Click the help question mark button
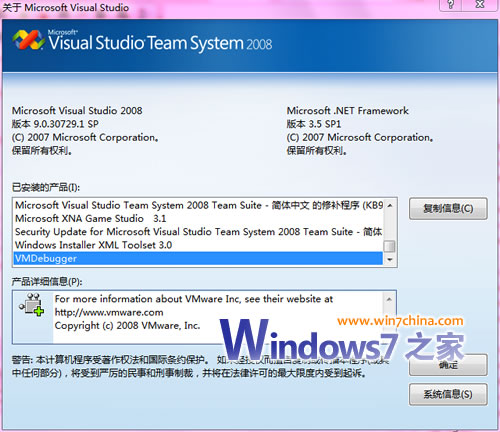 [x=450, y=5]
